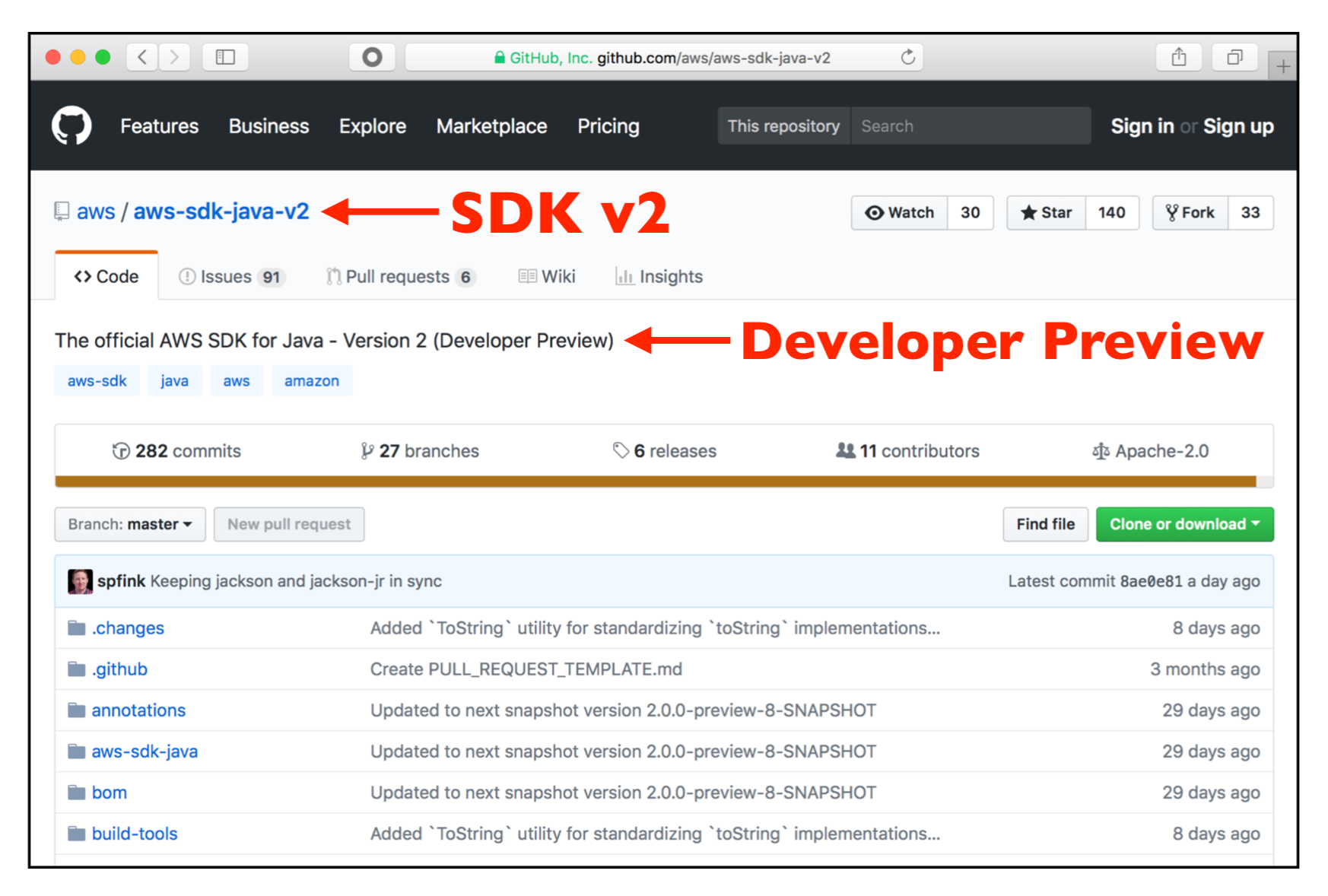Open the Explore nav link
Screen dimensions: 1328x896
[372, 126]
